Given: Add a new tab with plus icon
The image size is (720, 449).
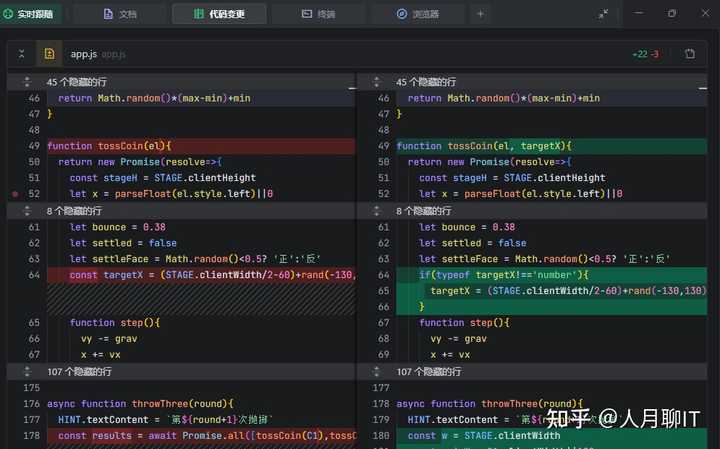Looking at the screenshot, I should coord(480,14).
